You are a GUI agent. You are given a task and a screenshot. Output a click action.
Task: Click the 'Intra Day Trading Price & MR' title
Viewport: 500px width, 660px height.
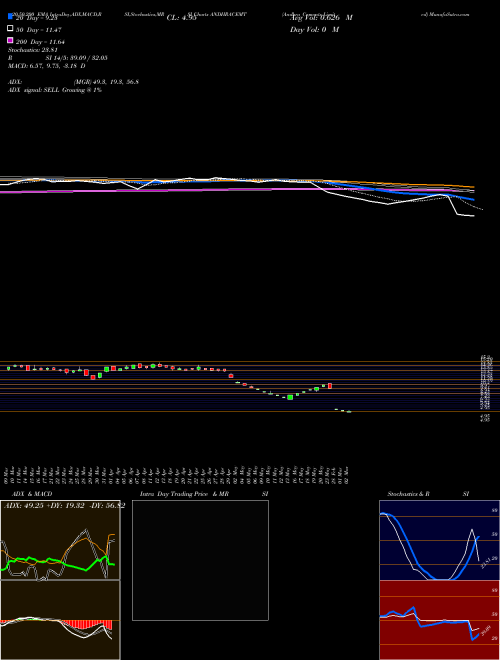coord(184,494)
